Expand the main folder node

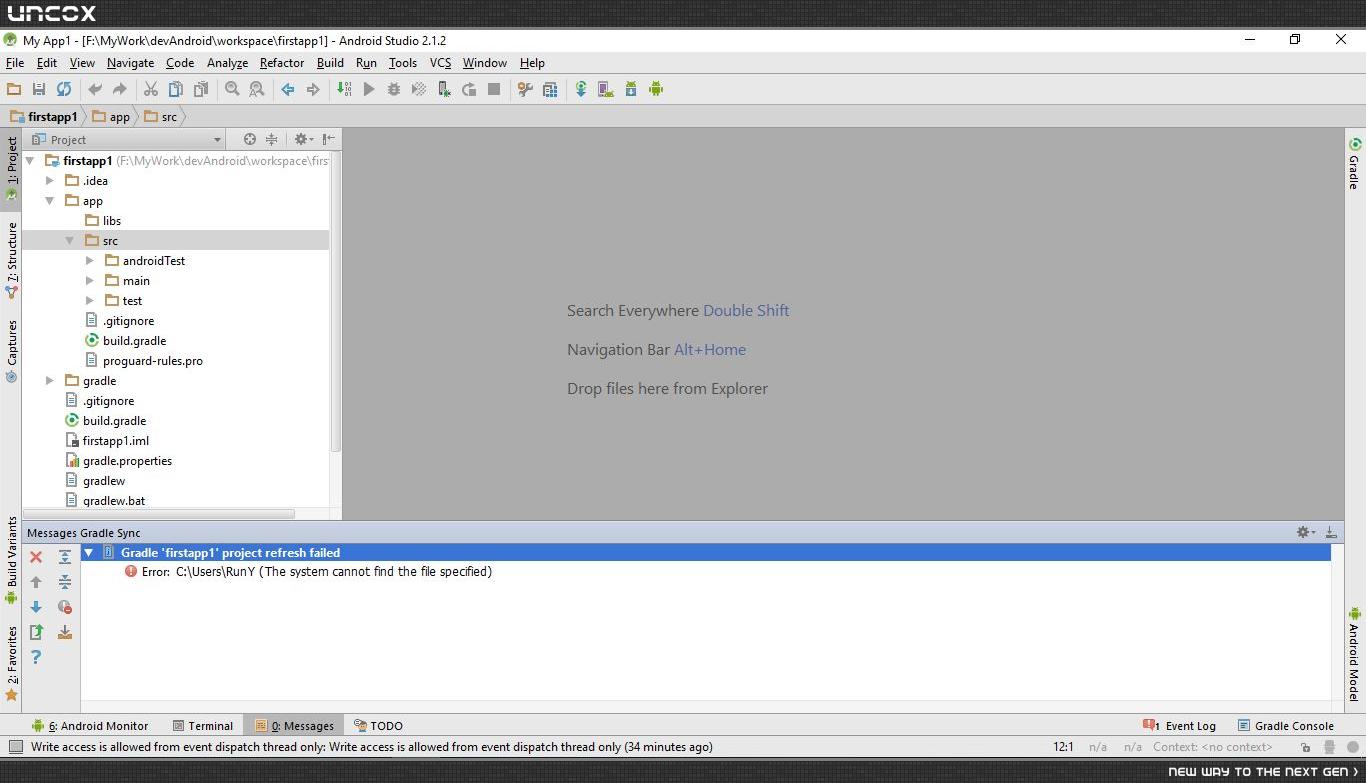click(x=90, y=280)
